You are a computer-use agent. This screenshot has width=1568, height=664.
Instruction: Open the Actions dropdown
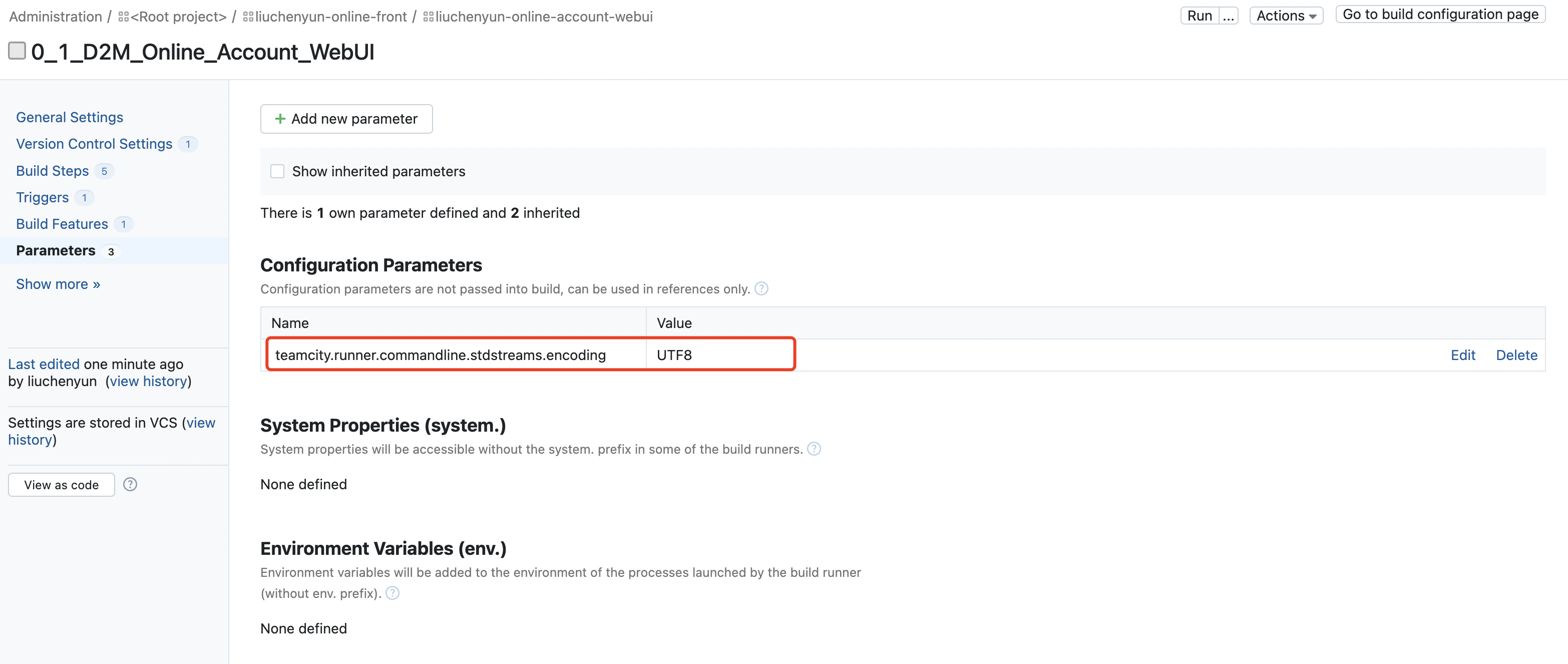click(x=1286, y=15)
